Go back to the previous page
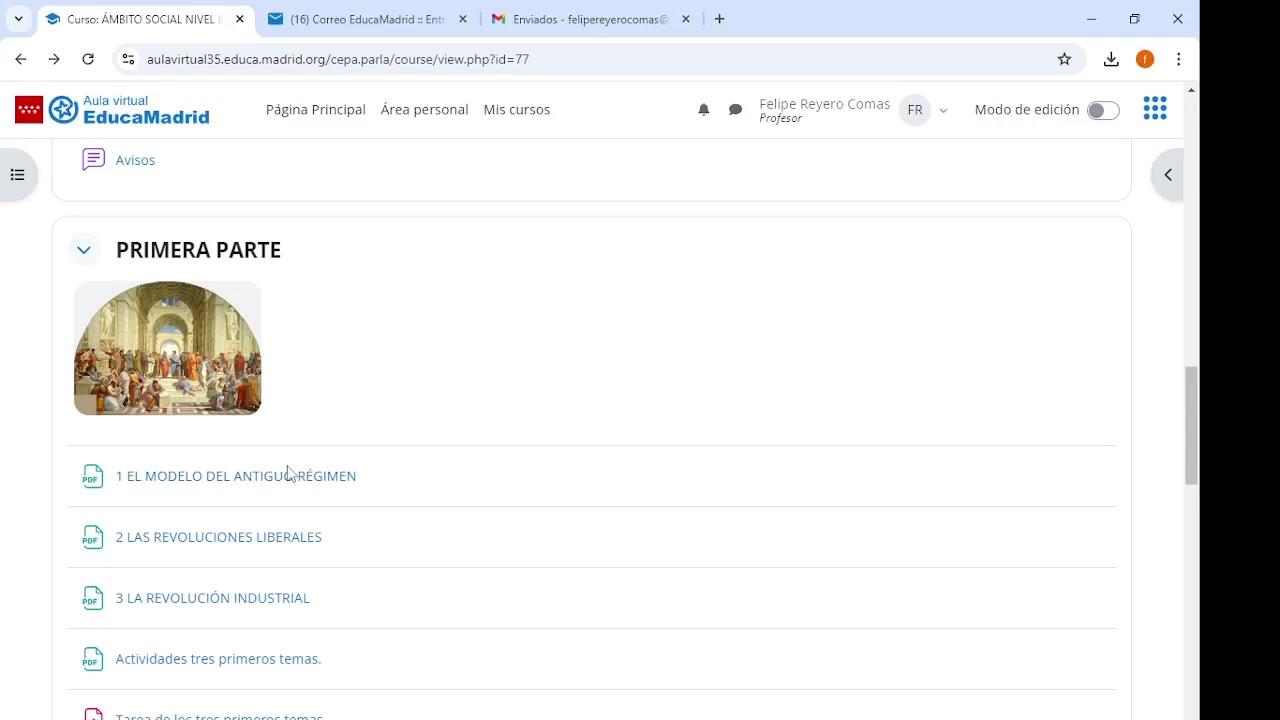Screen dimensions: 1280x720 pos(21,59)
